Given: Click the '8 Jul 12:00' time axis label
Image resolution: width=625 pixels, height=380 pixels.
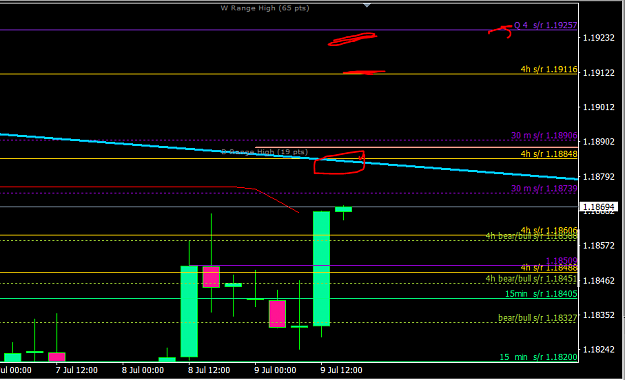Looking at the screenshot, I should click(x=209, y=370).
